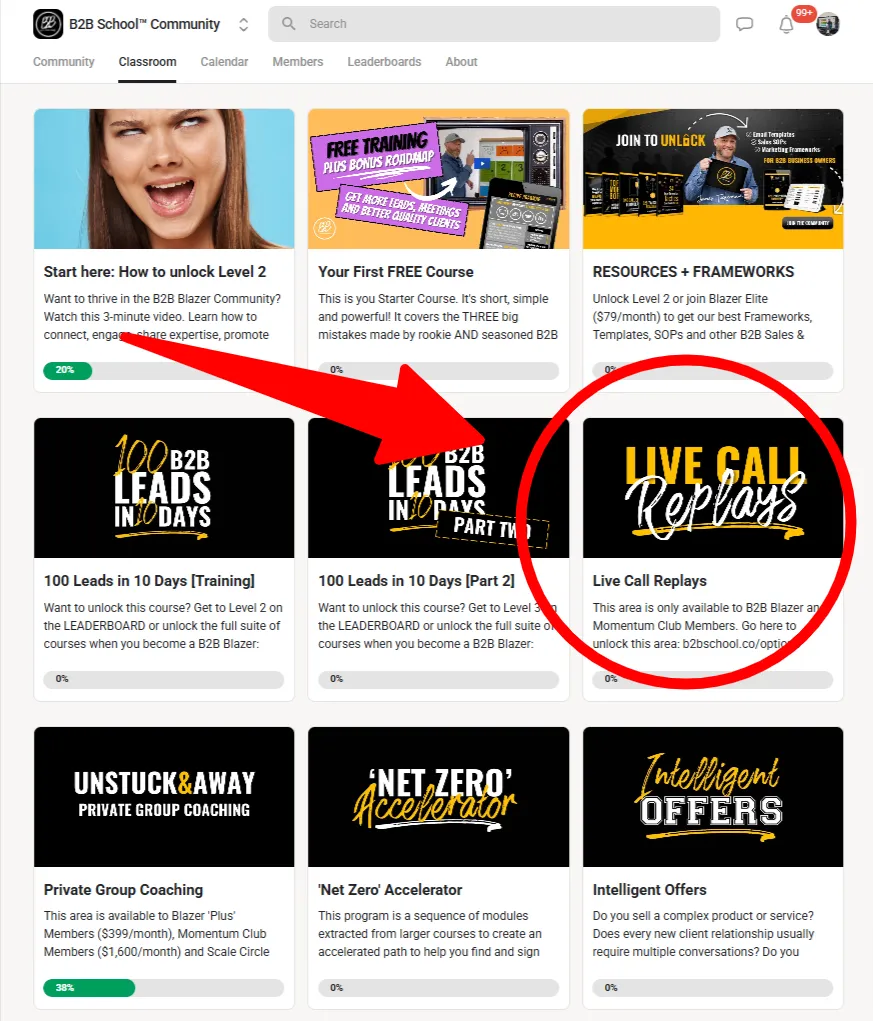This screenshot has height=1021, width=873.
Task: Click the 0% progress bar on 100 Leads [Training]
Action: pos(163,679)
